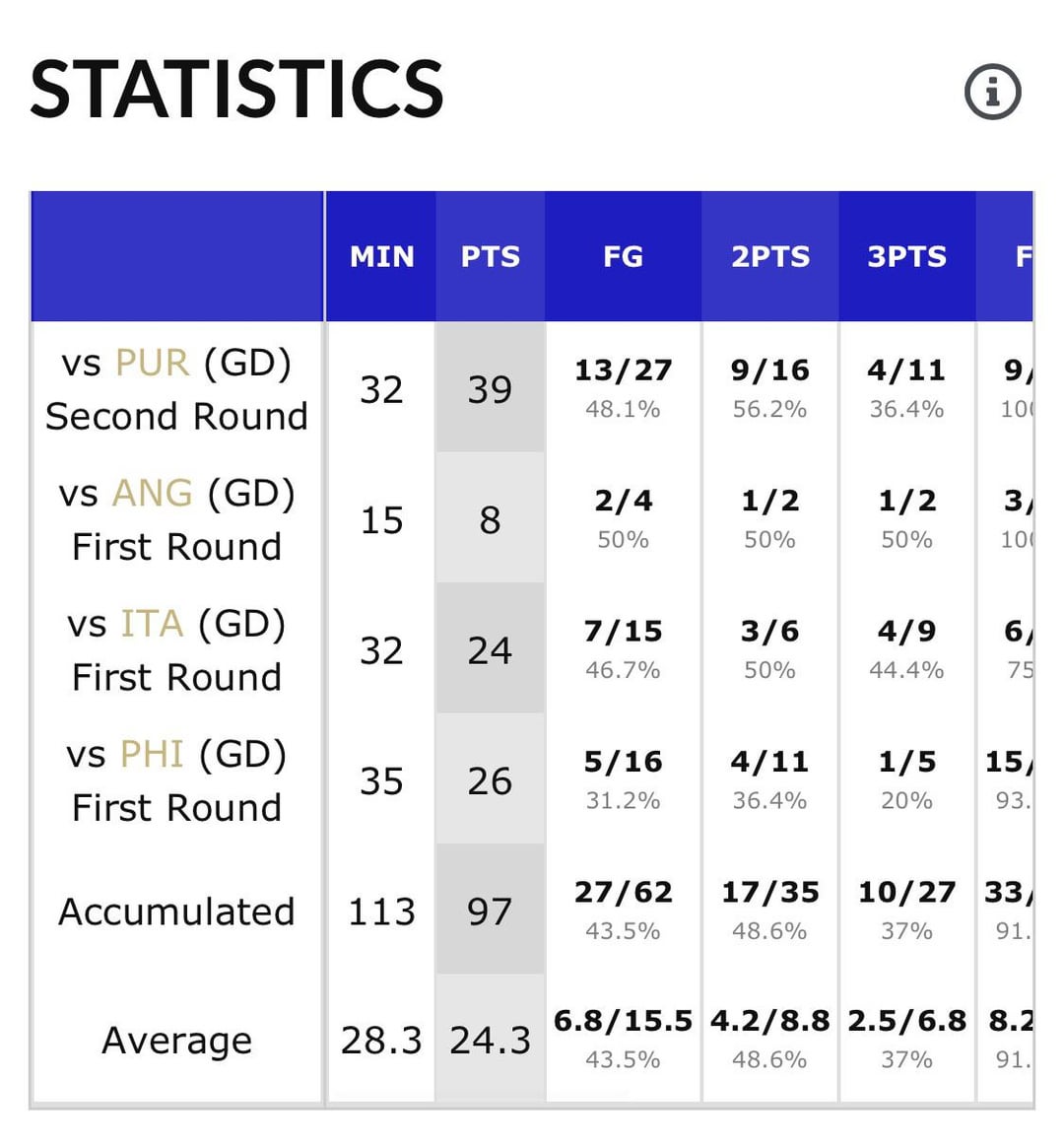
Task: Open the ANG team link
Action: 153,493
